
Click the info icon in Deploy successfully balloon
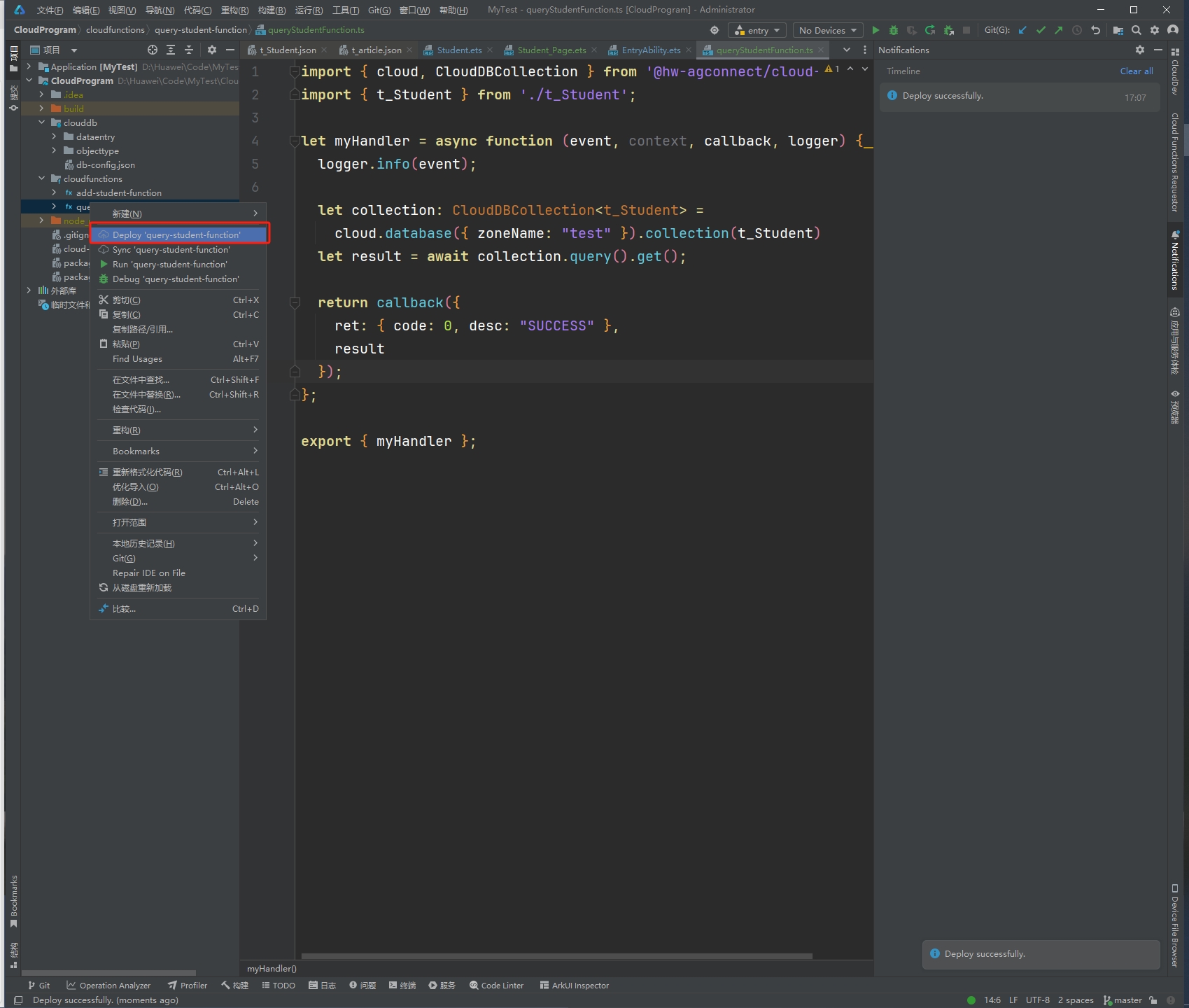[935, 953]
